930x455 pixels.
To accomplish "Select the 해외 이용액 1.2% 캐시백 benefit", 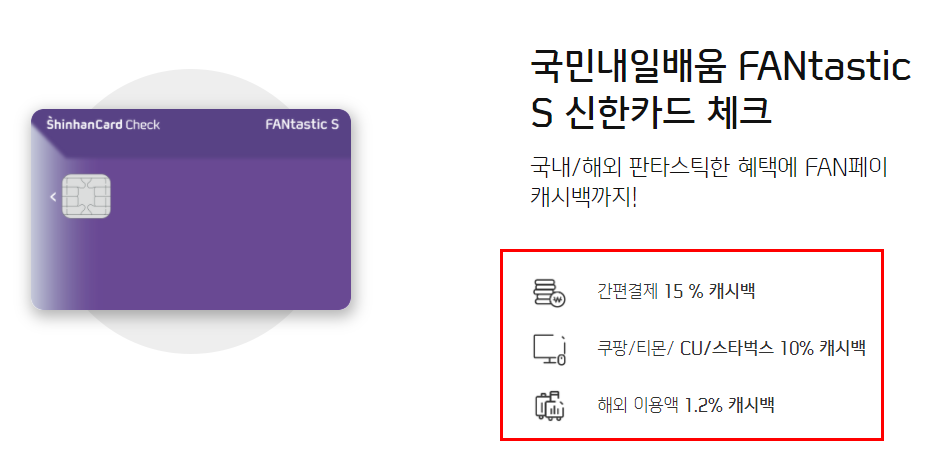I will (x=686, y=405).
